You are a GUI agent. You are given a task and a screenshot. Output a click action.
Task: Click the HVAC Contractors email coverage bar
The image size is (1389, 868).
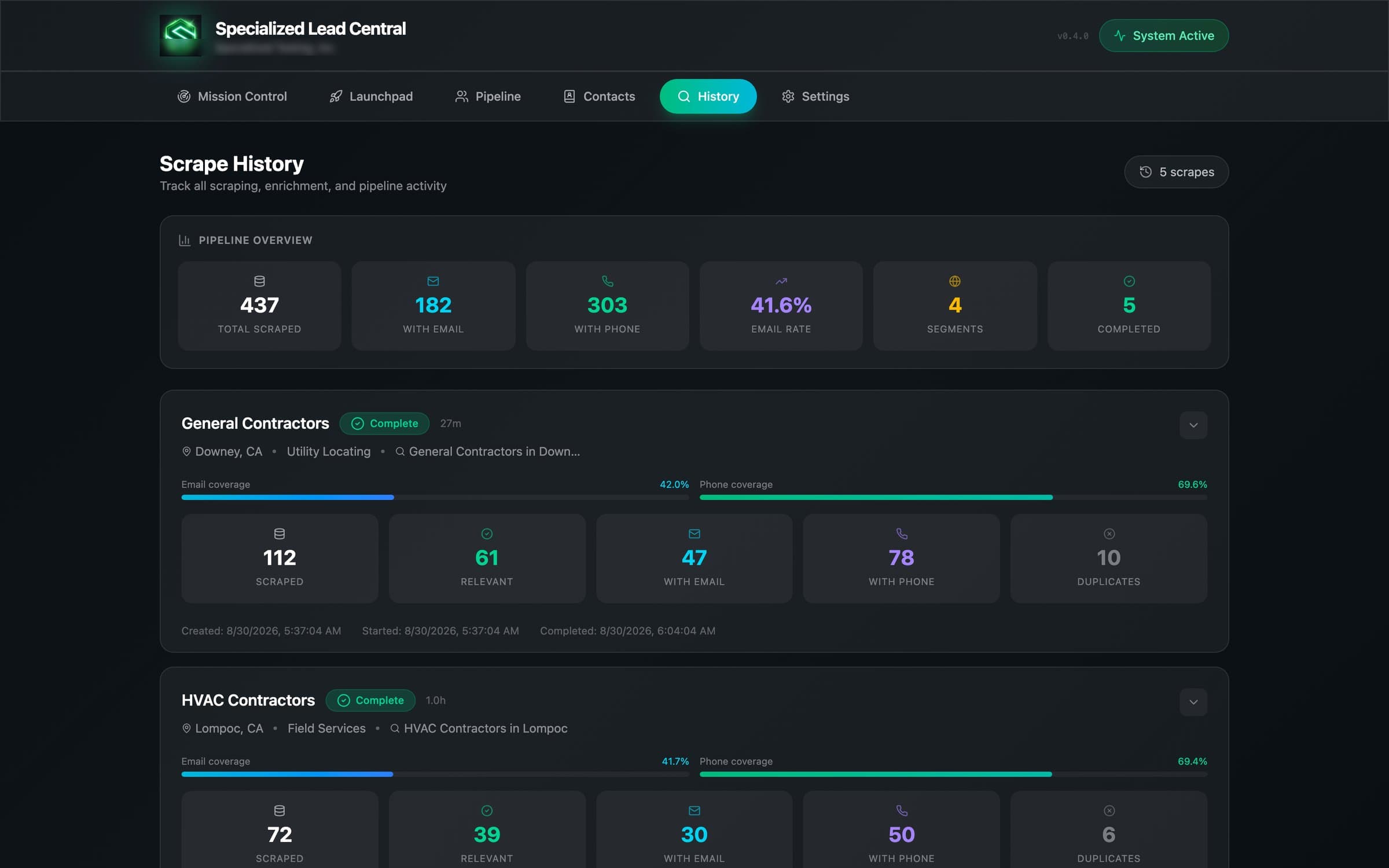click(435, 774)
